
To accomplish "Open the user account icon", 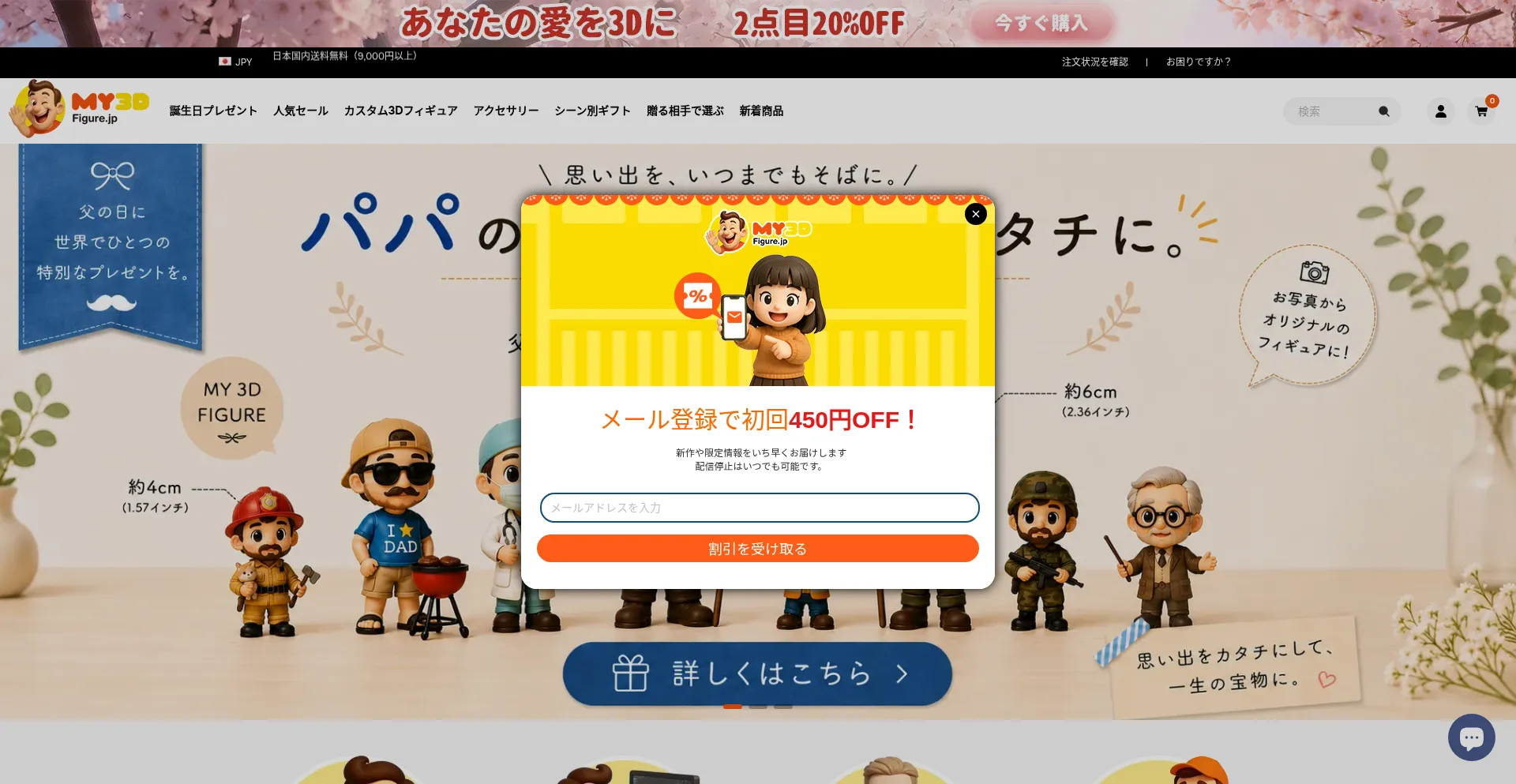I will [1441, 111].
